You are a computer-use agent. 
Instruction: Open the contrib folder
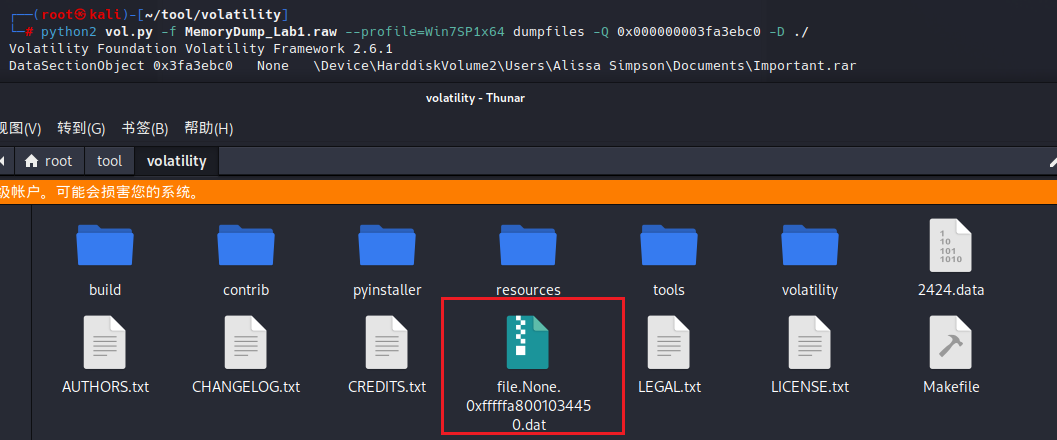pos(246,246)
